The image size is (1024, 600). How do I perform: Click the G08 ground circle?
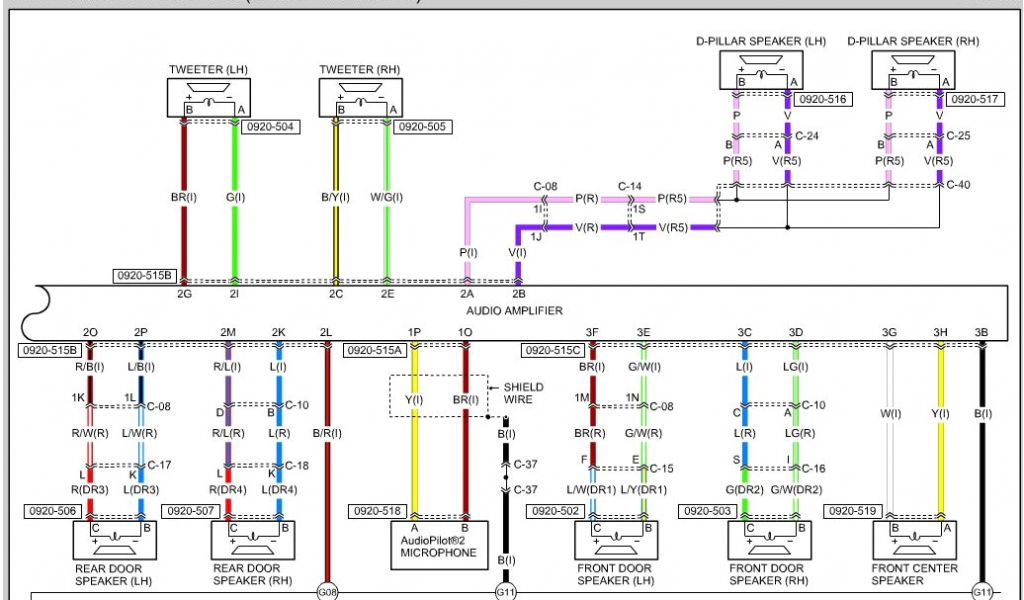(x=327, y=591)
